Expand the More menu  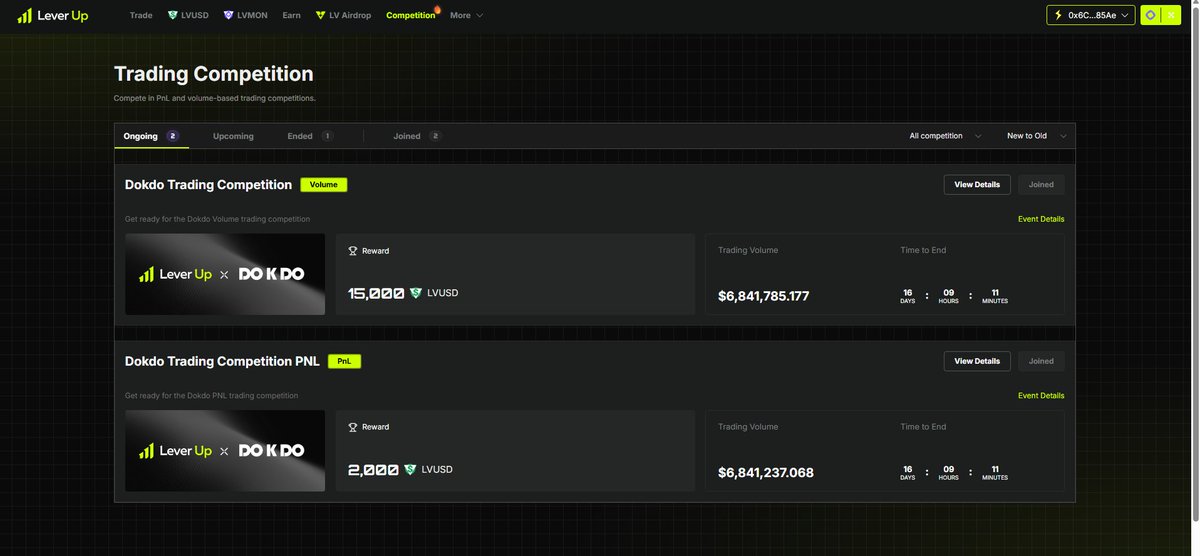click(467, 15)
